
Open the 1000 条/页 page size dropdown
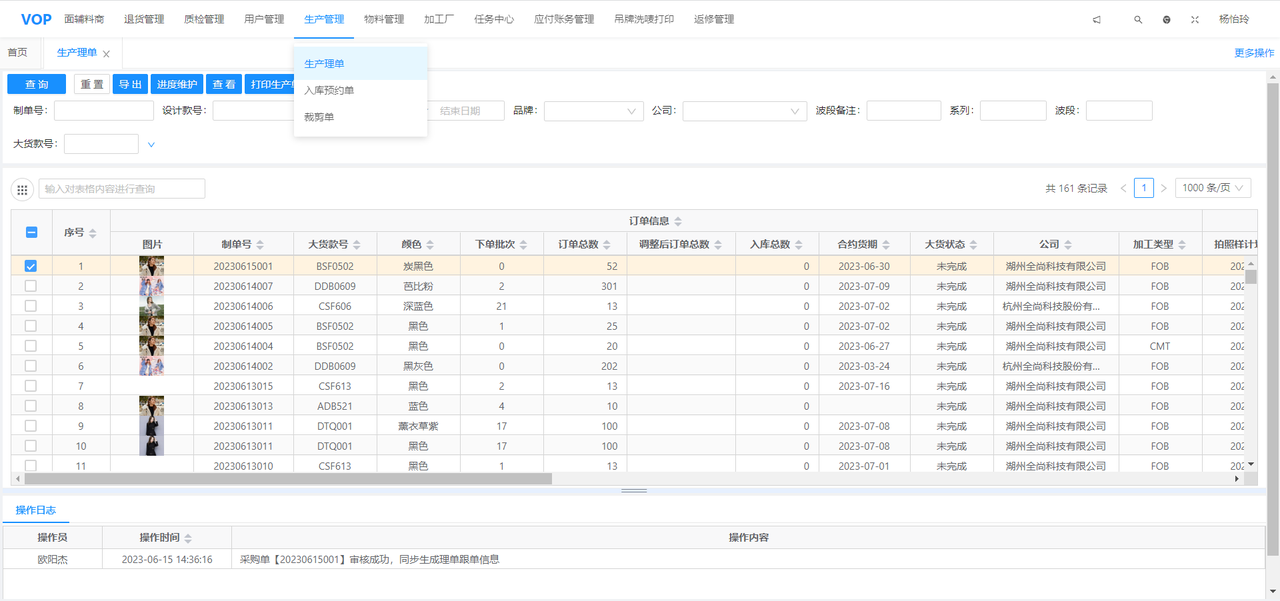tap(1213, 188)
